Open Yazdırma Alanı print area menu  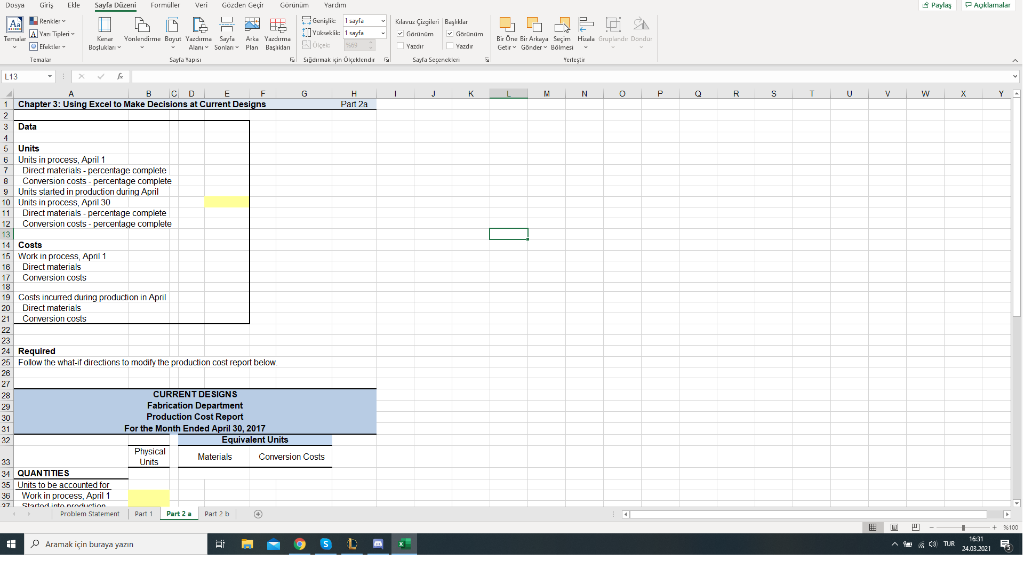[x=199, y=34]
